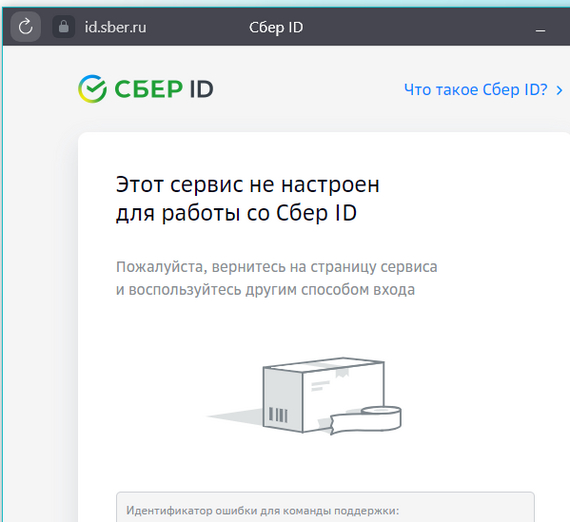Click the green Сбер checkmark logo
The height and width of the screenshot is (522, 570).
(x=92, y=89)
